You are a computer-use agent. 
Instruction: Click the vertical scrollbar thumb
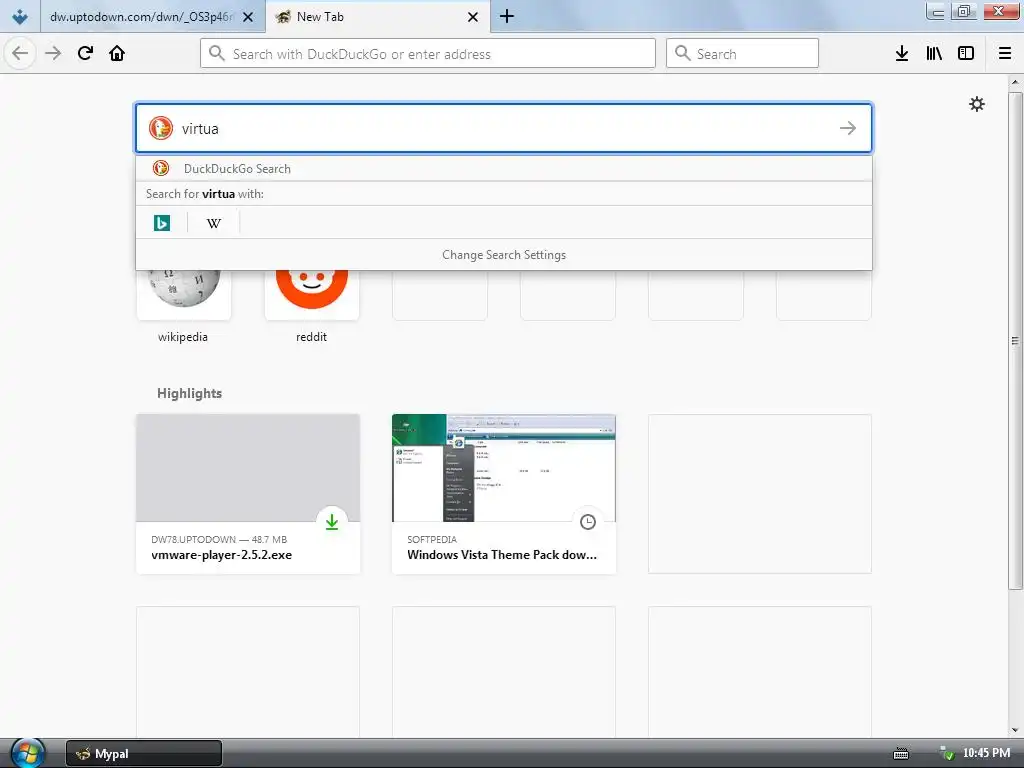tap(1014, 340)
